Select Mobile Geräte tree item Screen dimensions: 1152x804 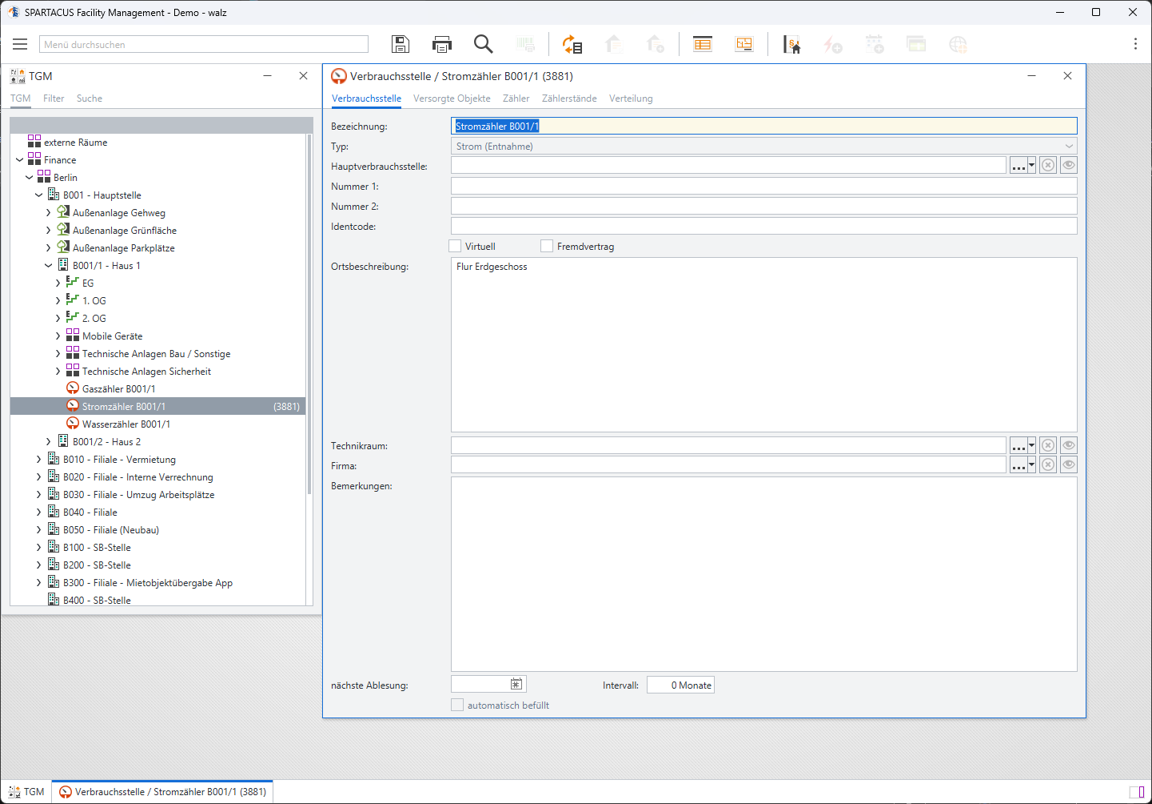112,336
